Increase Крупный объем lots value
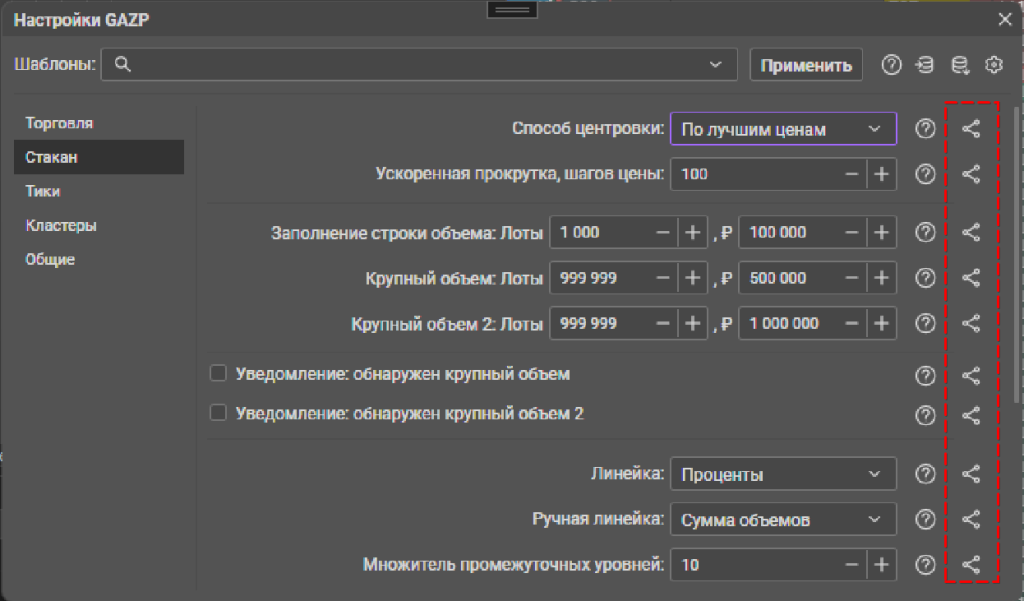The width and height of the screenshot is (1024, 601). (x=693, y=278)
